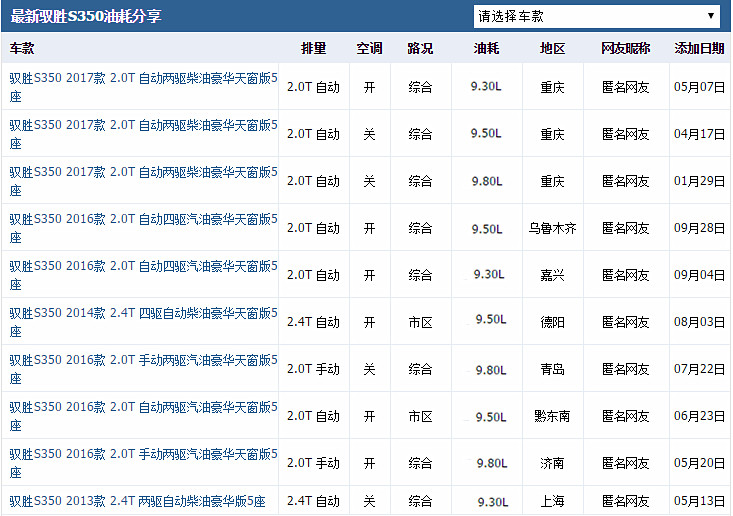Select the 9.50L value in the 德阳 row
Screen dimensions: 733x516
coord(491,319)
